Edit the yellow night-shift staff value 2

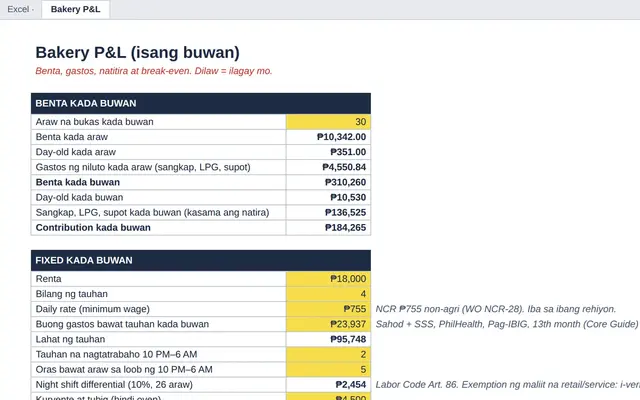(328, 355)
